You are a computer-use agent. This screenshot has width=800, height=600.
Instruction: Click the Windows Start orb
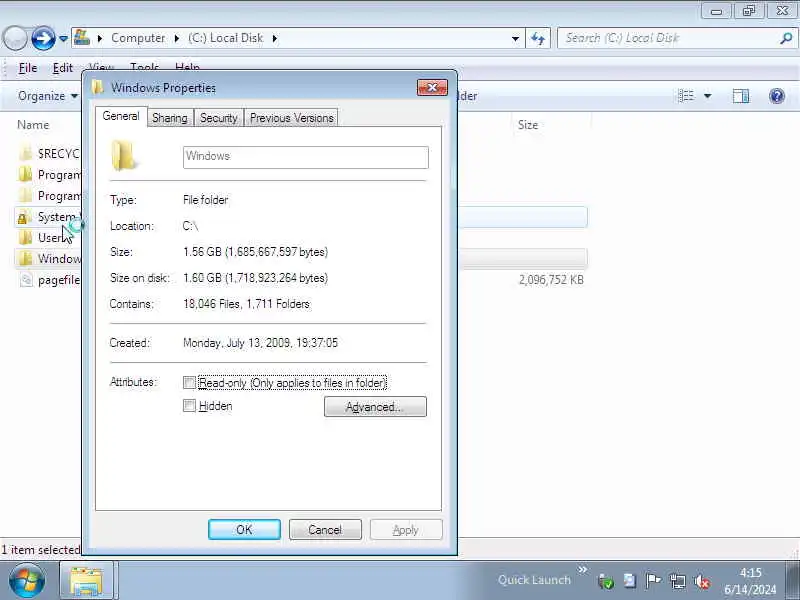point(27,581)
